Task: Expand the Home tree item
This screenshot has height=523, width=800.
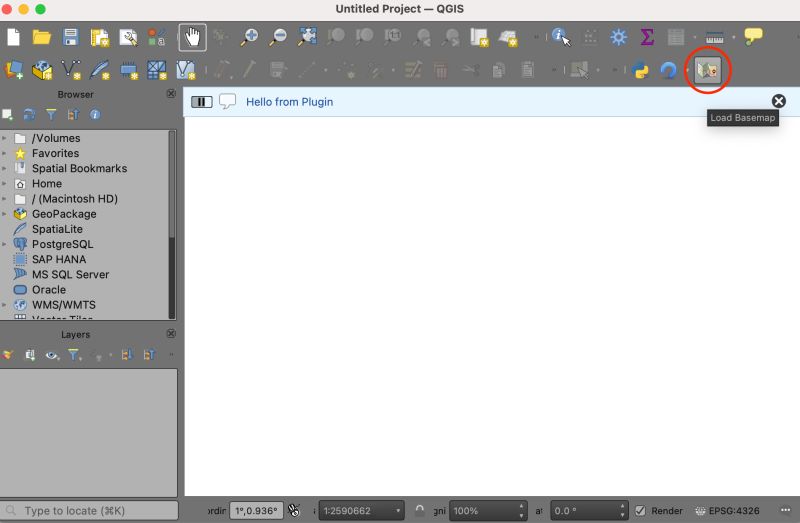Action: point(5,184)
